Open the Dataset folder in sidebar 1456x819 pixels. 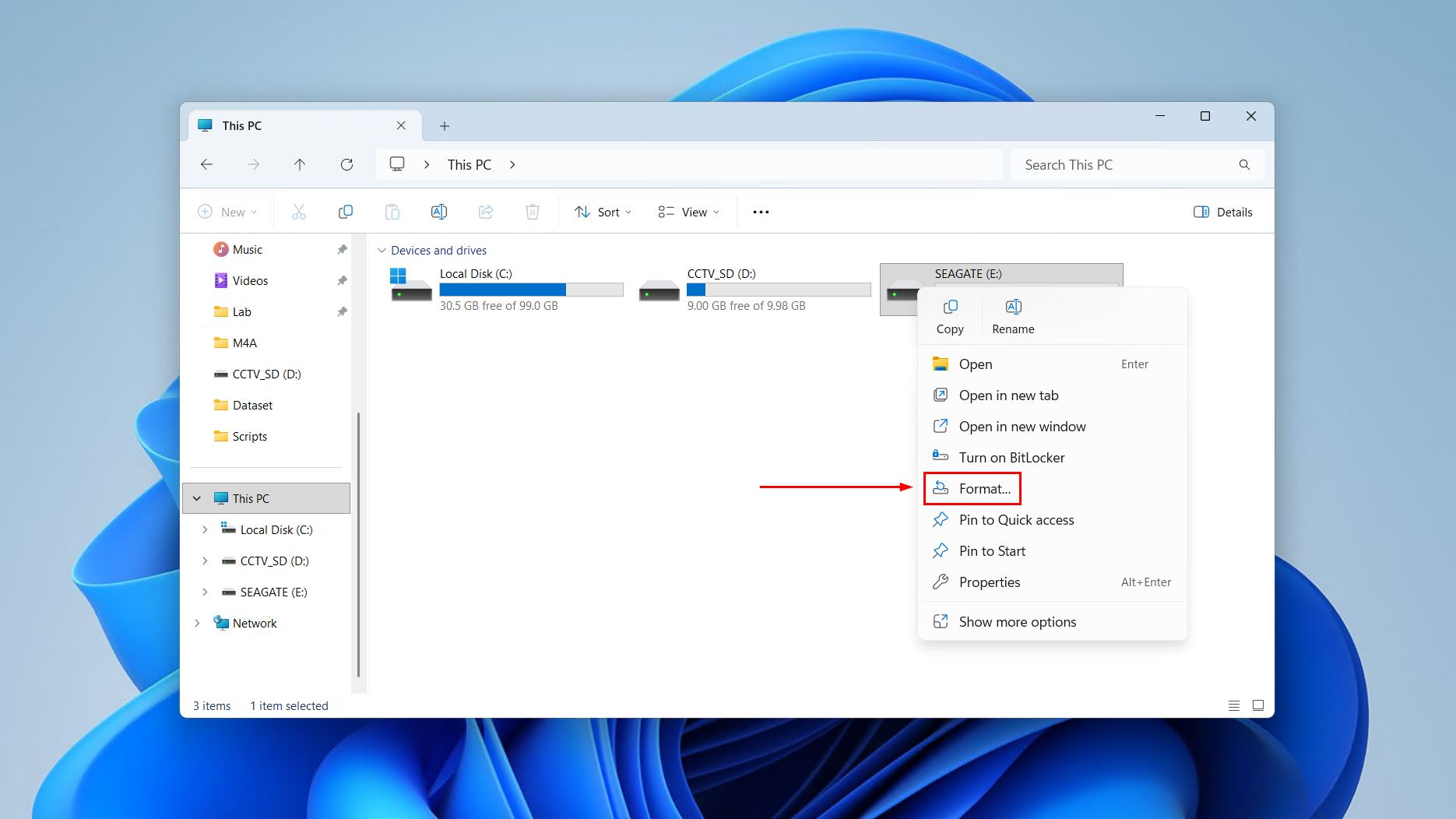[243, 405]
